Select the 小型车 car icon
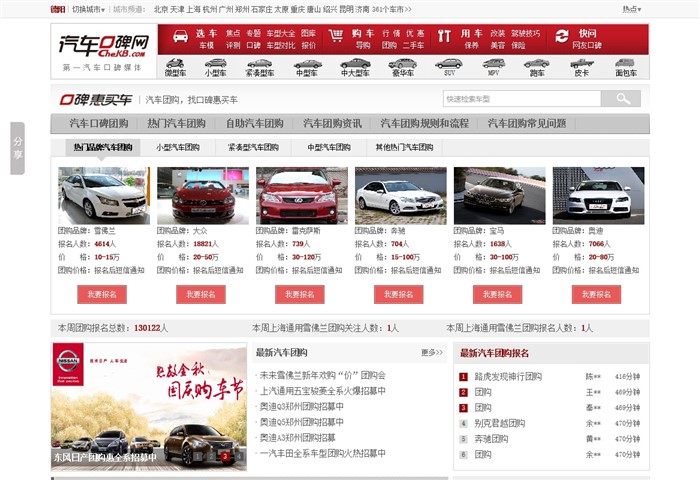This screenshot has width=700, height=480. 216,63
